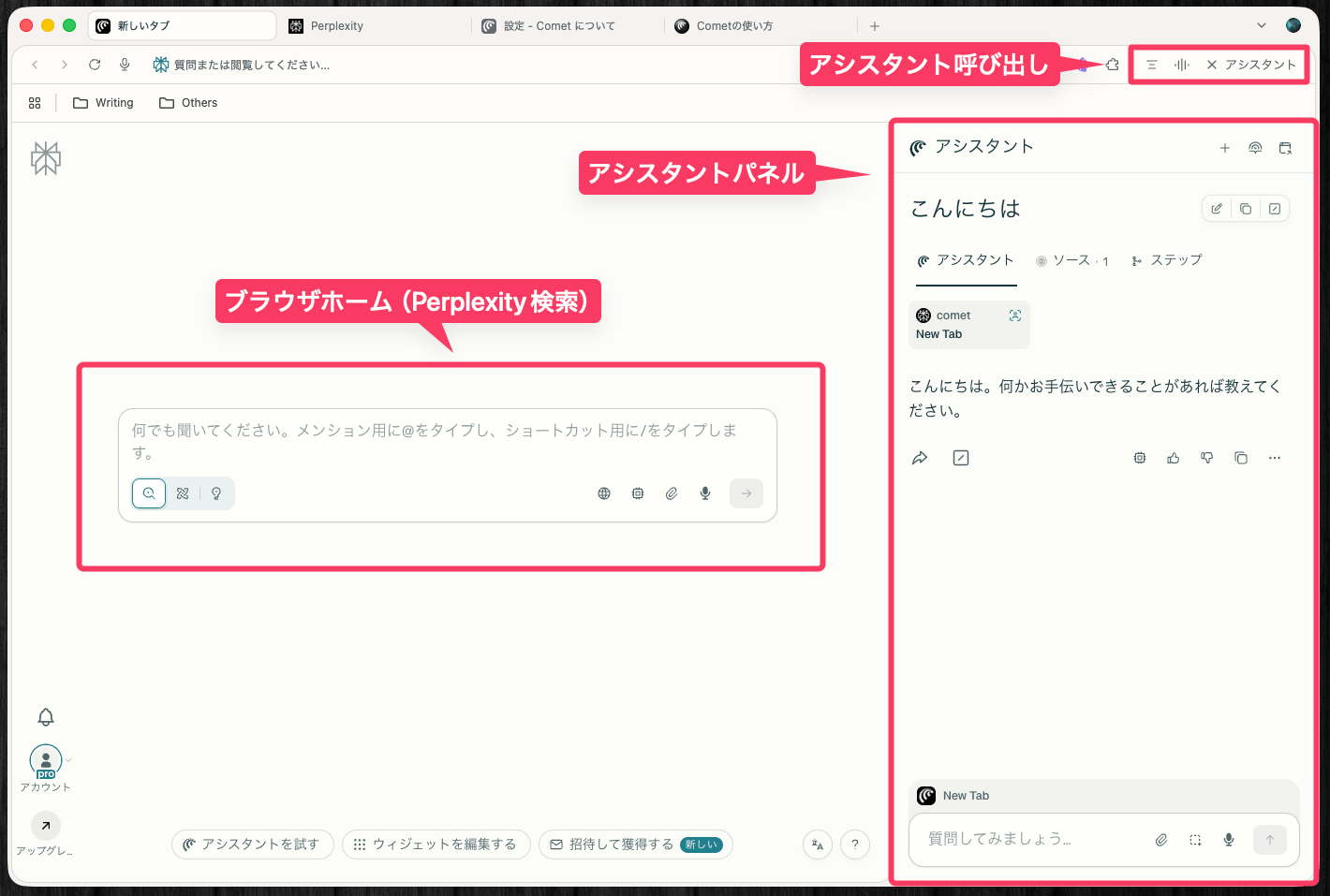Image resolution: width=1330 pixels, height=896 pixels.
Task: Click the 質問してみましょう input field
Action: 1030,839
